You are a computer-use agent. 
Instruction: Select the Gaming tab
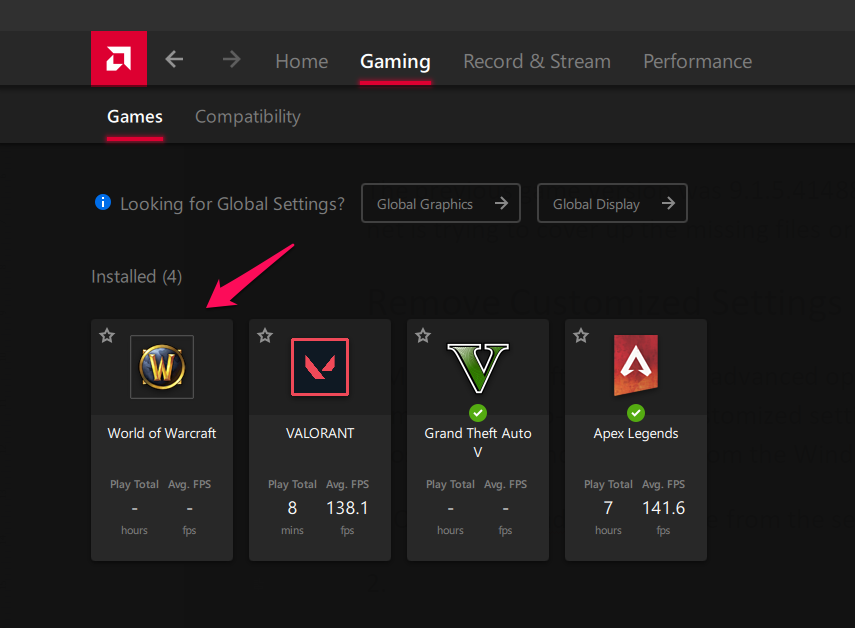pyautogui.click(x=395, y=62)
